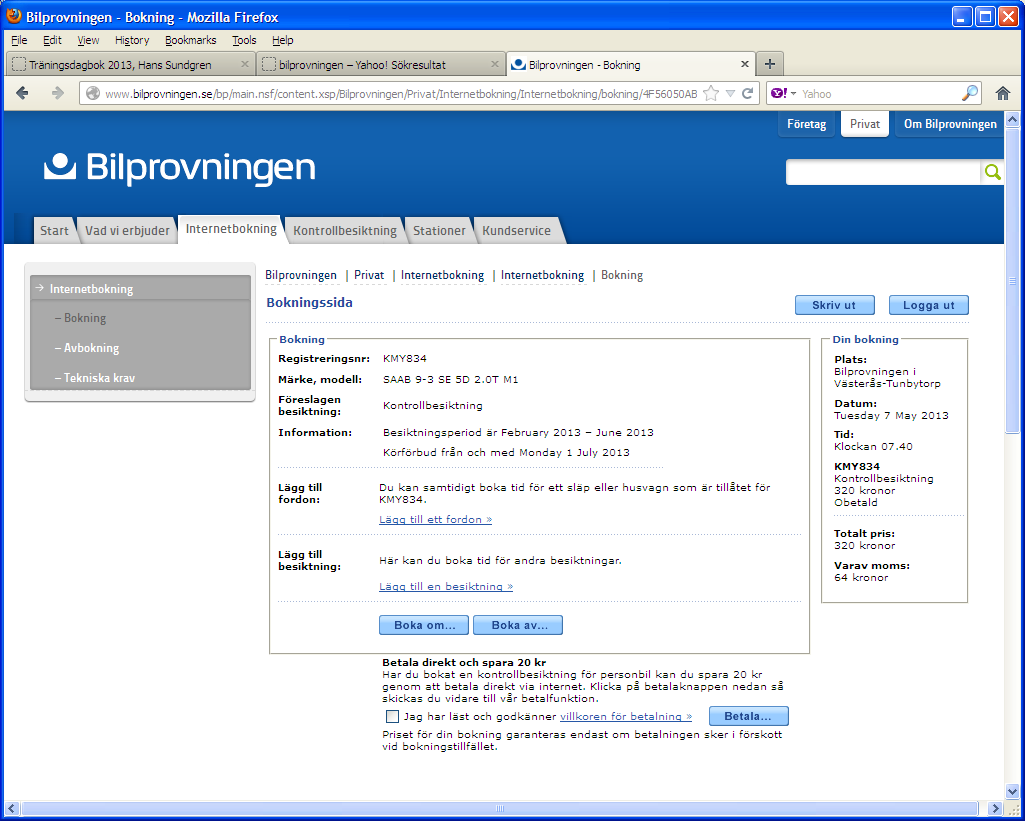Click the site identity globe icon
The width and height of the screenshot is (1025, 821).
[x=93, y=93]
